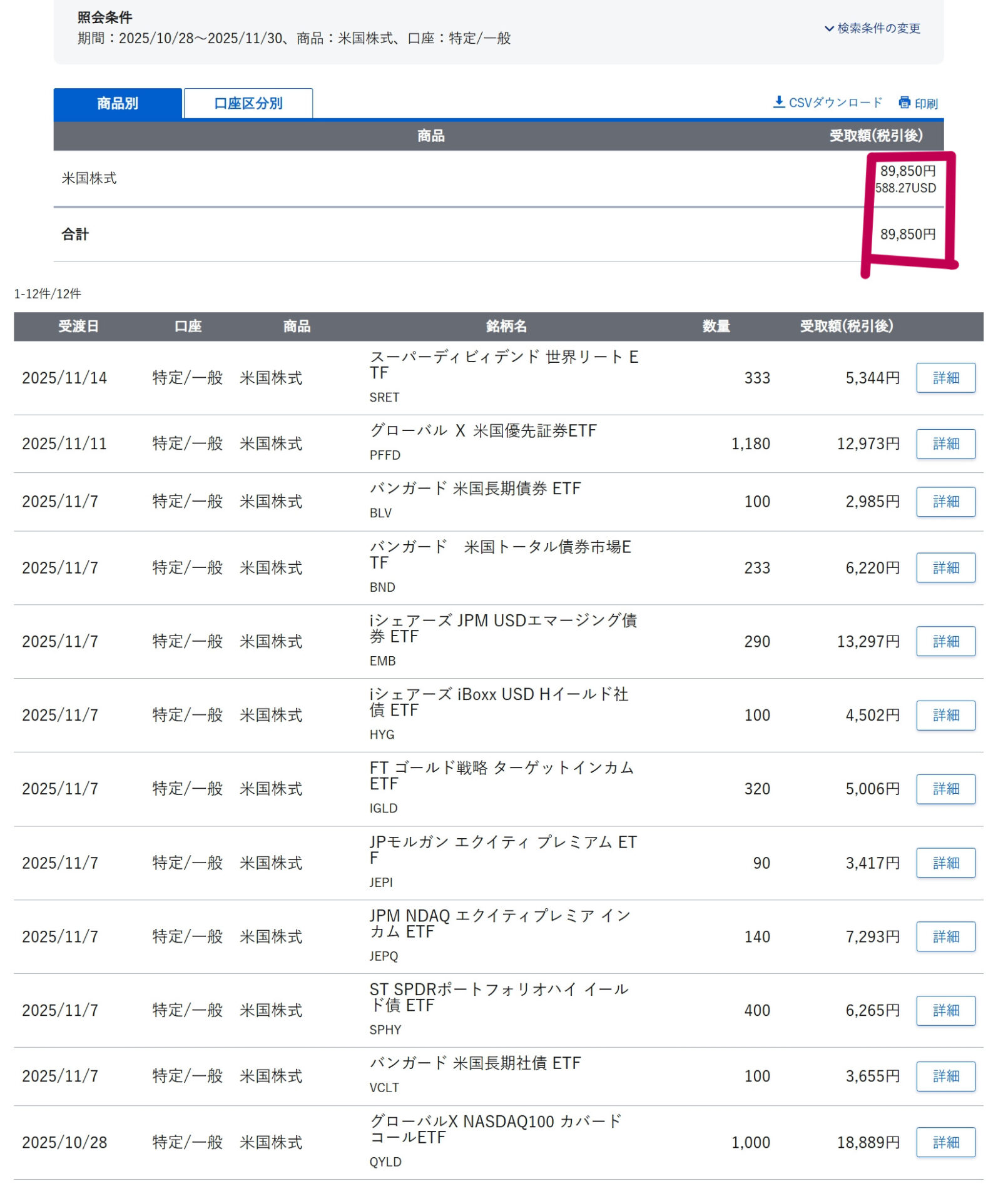Image resolution: width=1008 pixels, height=1201 pixels.
Task: Switch to the 口座区分別 tab
Action: [x=248, y=103]
